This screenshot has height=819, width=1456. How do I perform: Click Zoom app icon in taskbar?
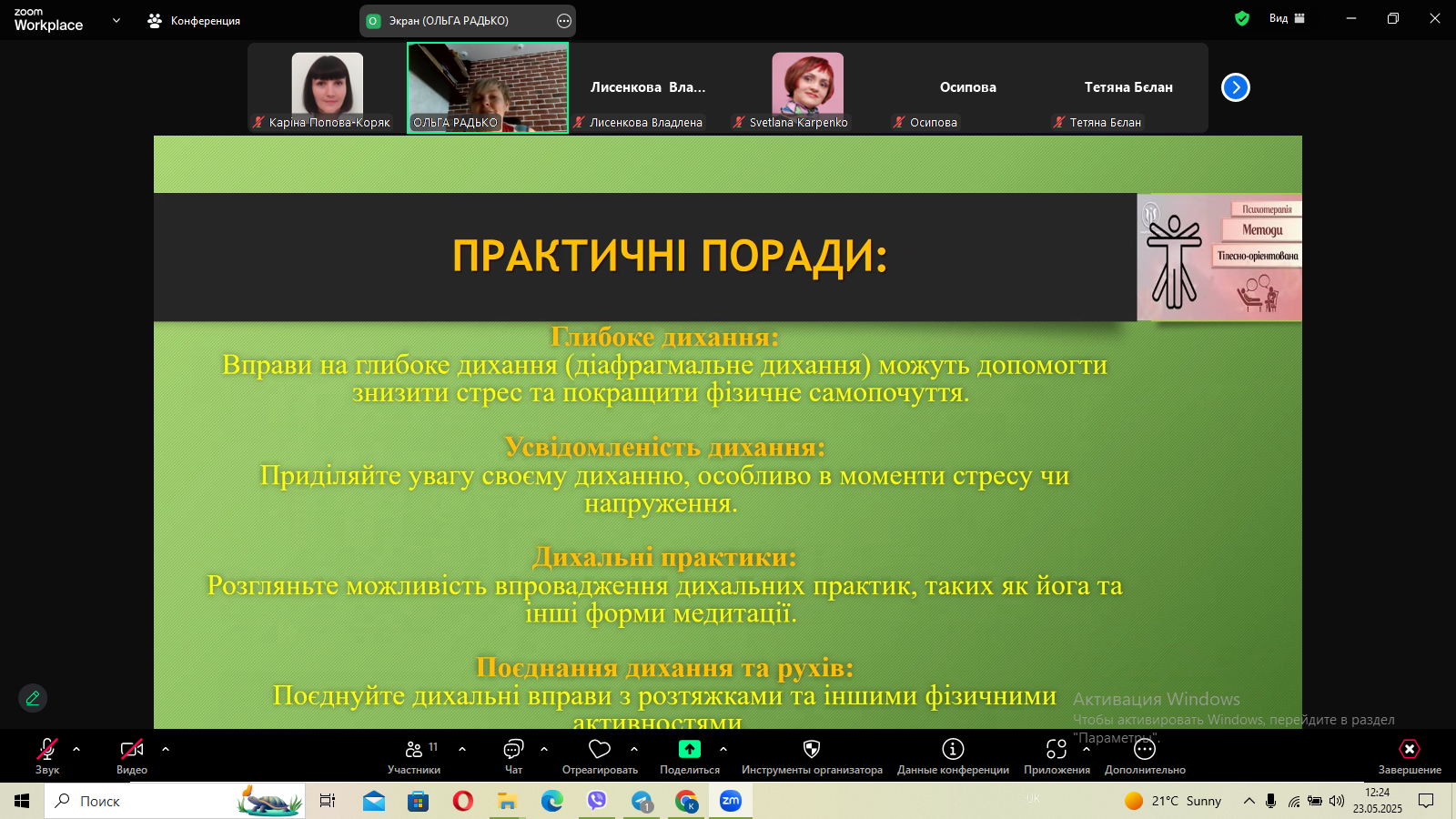click(731, 801)
